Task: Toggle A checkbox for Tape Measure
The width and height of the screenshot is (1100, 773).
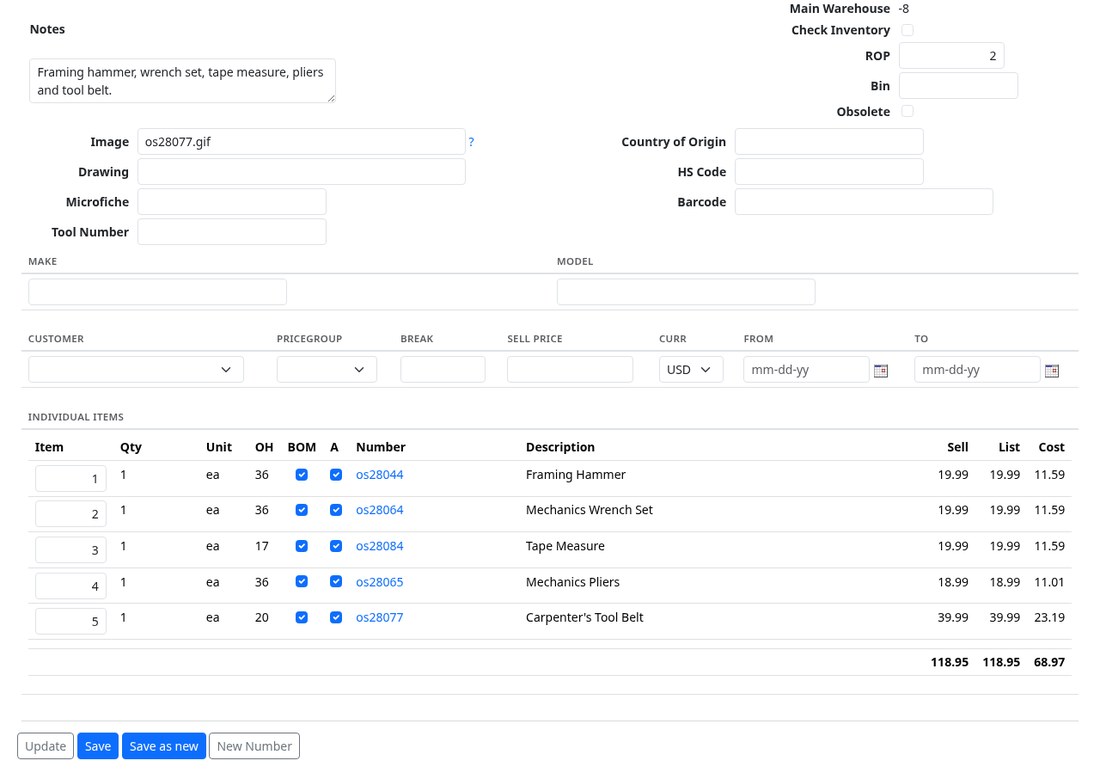Action: tap(336, 546)
